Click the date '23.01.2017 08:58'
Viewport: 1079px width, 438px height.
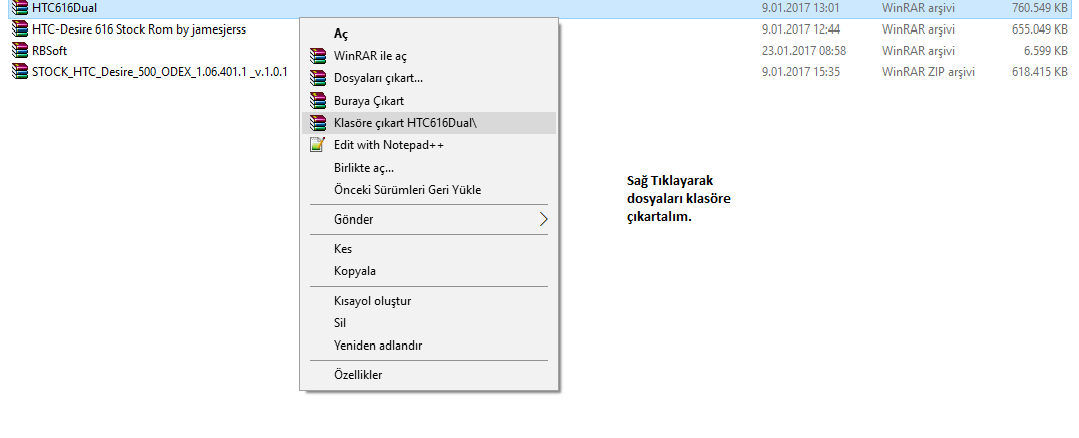coord(804,51)
